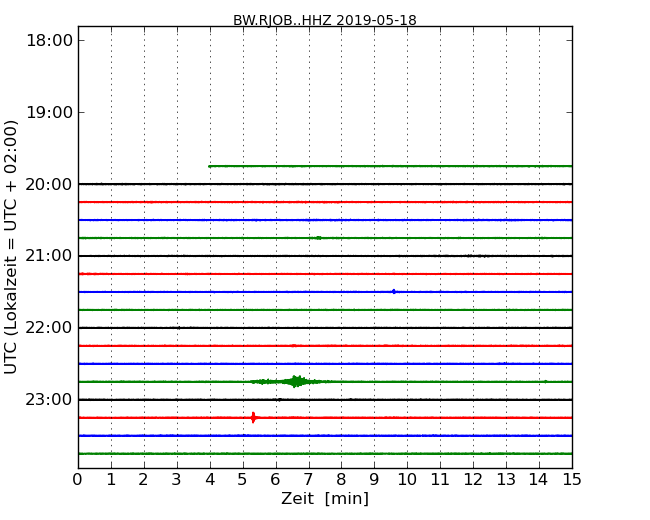Click the black trace at 22:00
Screen dimensions: 650x520
[x=325, y=328]
